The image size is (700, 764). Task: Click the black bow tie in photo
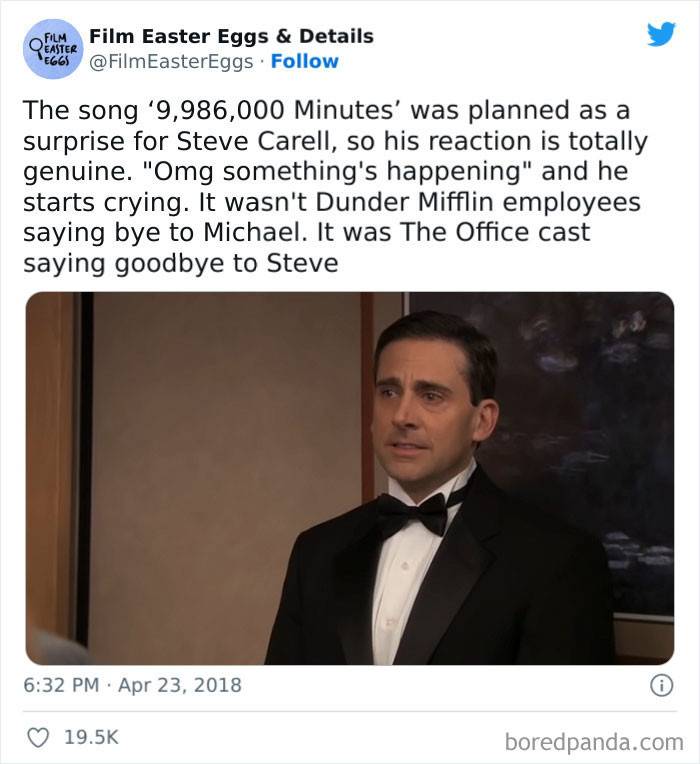[413, 513]
